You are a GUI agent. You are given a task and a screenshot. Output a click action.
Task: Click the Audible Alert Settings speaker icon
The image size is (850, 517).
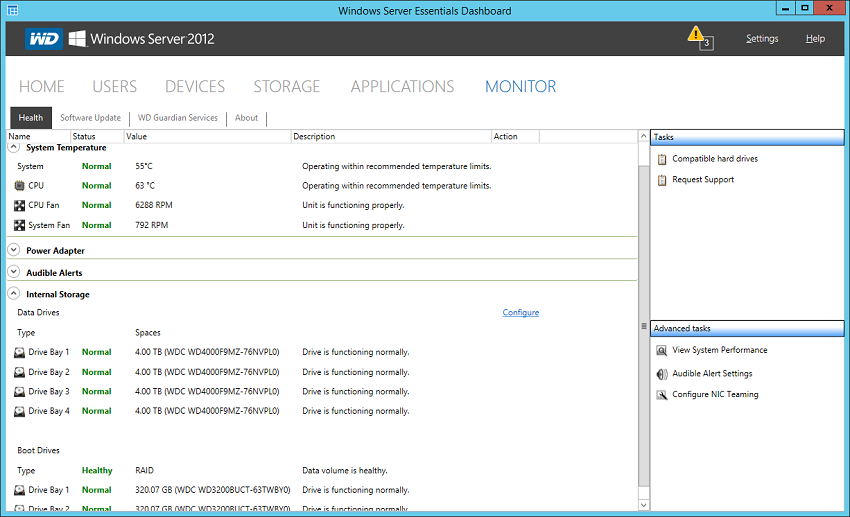(662, 374)
